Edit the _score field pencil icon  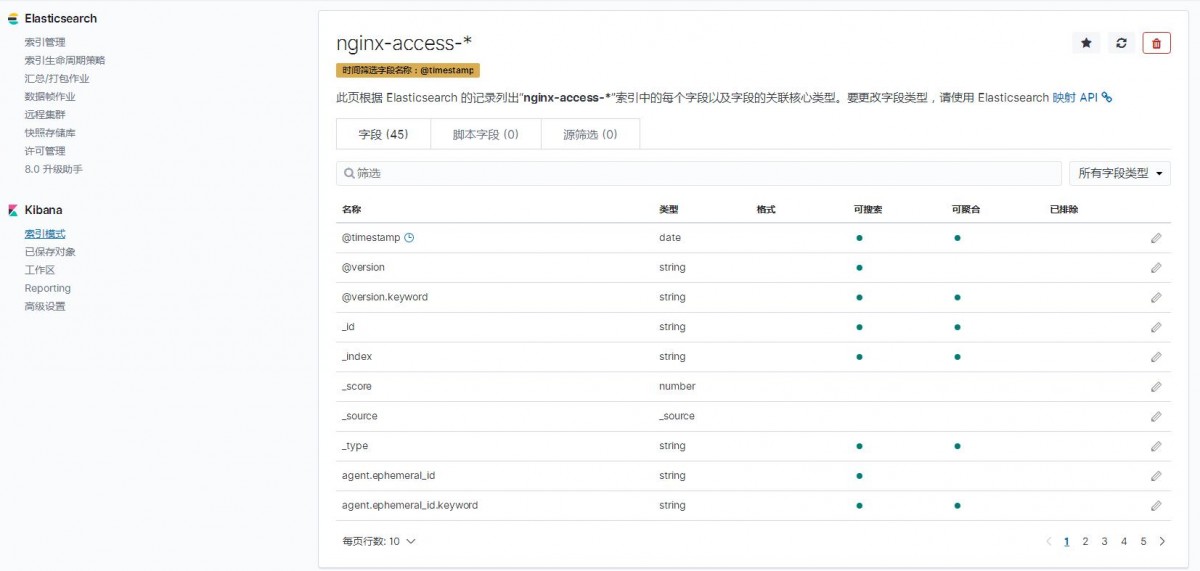[1156, 386]
